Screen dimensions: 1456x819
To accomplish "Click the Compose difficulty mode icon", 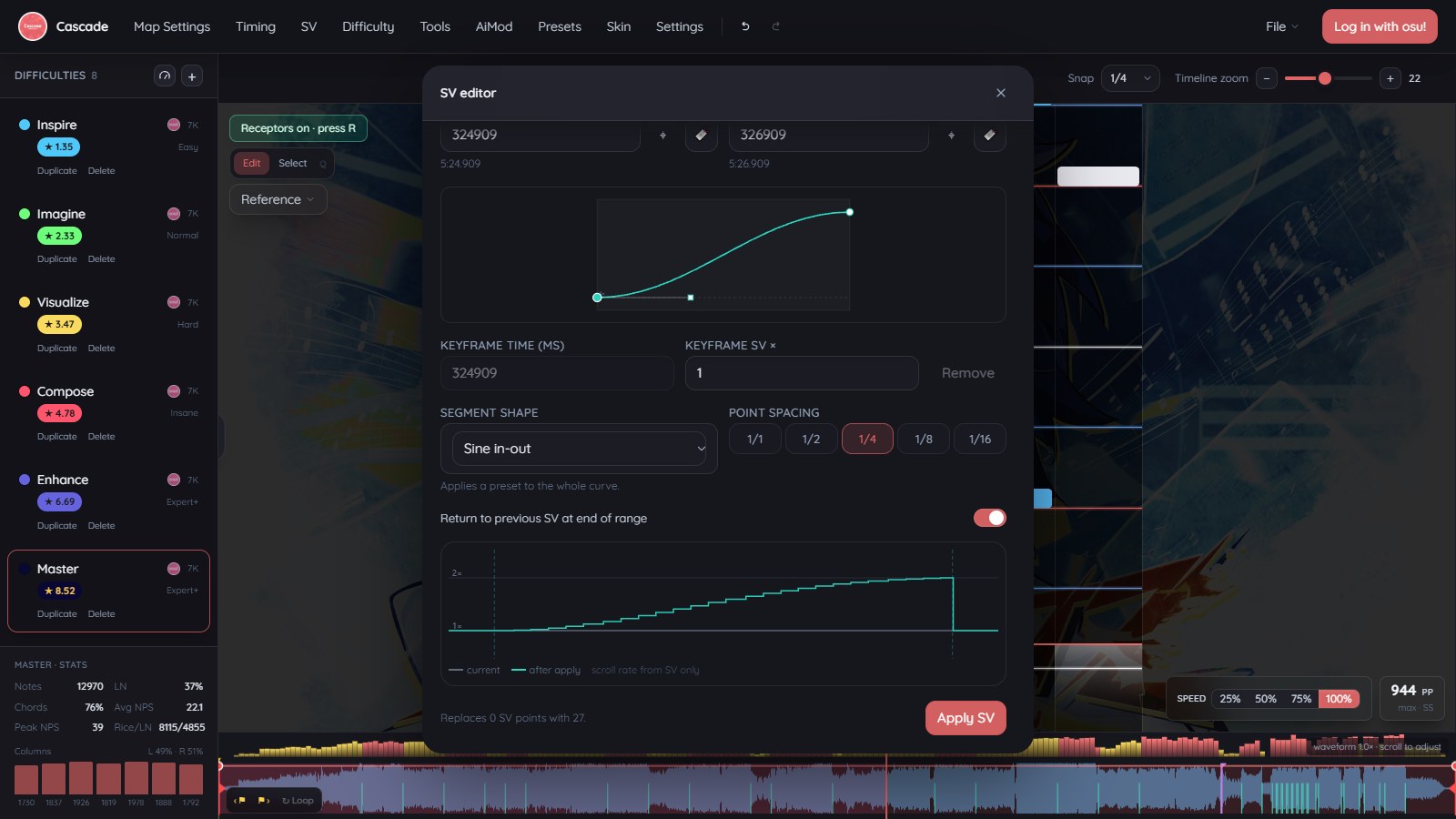I will (174, 391).
